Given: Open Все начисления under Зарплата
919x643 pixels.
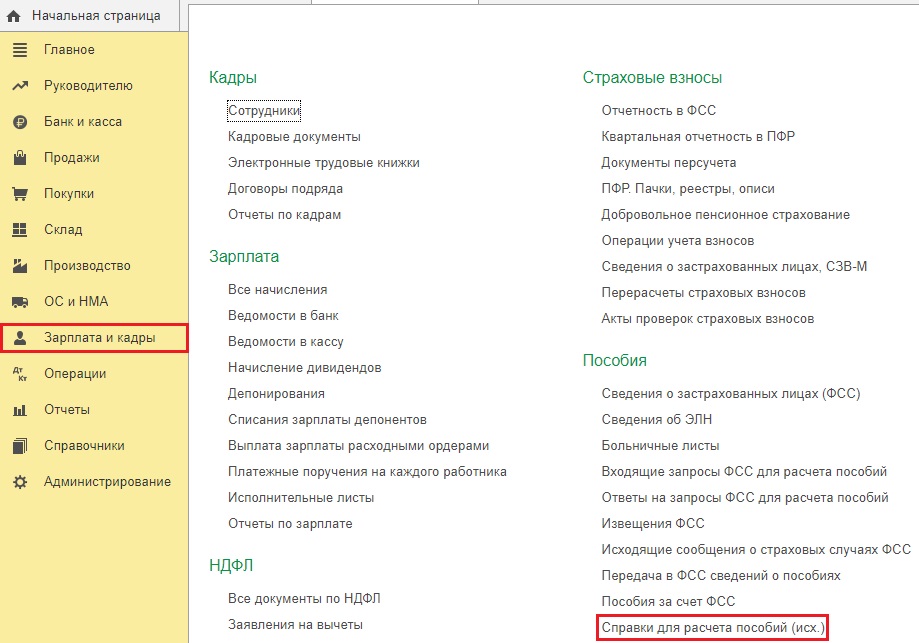Looking at the screenshot, I should [x=277, y=289].
